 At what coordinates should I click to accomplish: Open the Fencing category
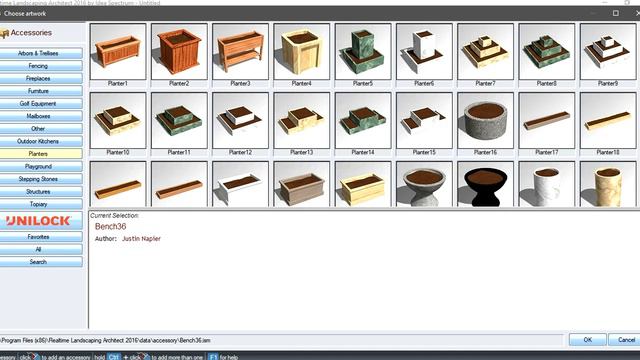click(41, 66)
